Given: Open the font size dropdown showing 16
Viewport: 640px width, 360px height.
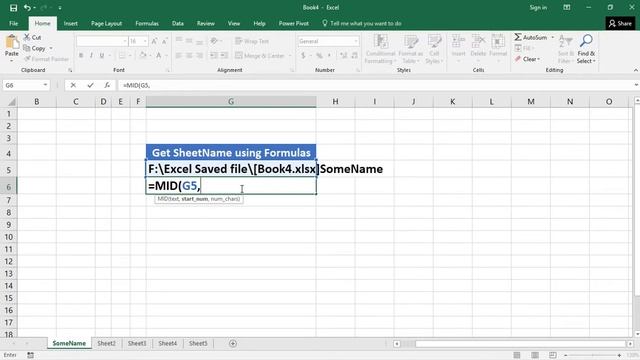Looking at the screenshot, I should (x=145, y=41).
